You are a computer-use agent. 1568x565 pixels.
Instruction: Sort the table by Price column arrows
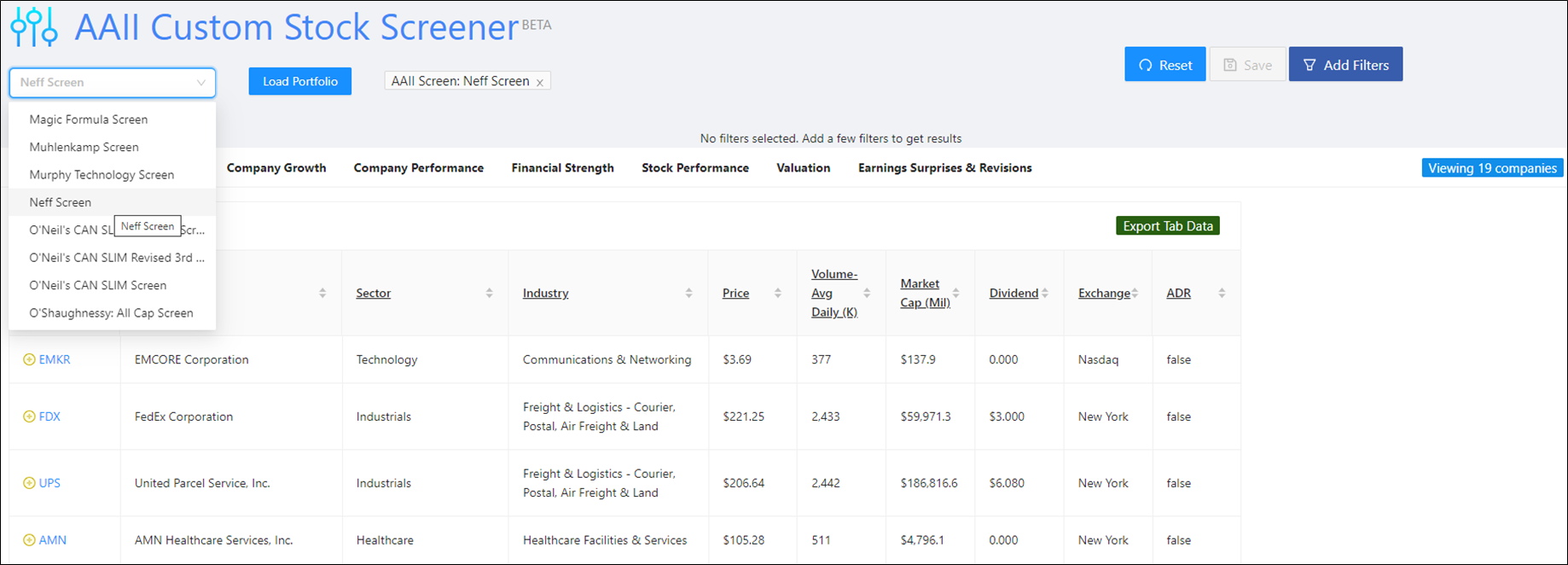click(777, 294)
